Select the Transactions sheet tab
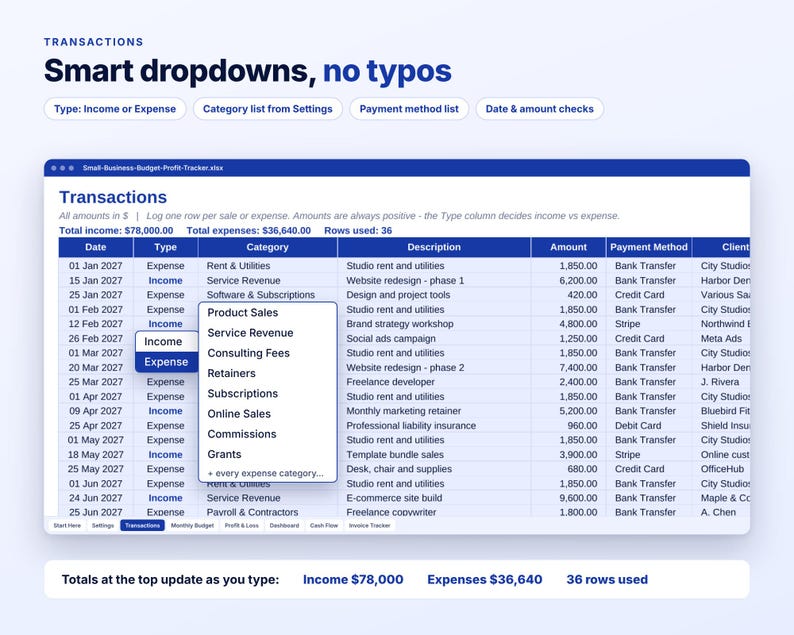794x635 pixels. coord(142,526)
